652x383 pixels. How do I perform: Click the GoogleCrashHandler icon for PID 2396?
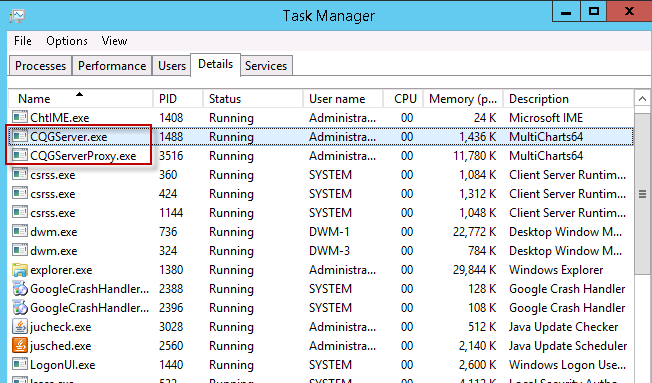tap(20, 308)
